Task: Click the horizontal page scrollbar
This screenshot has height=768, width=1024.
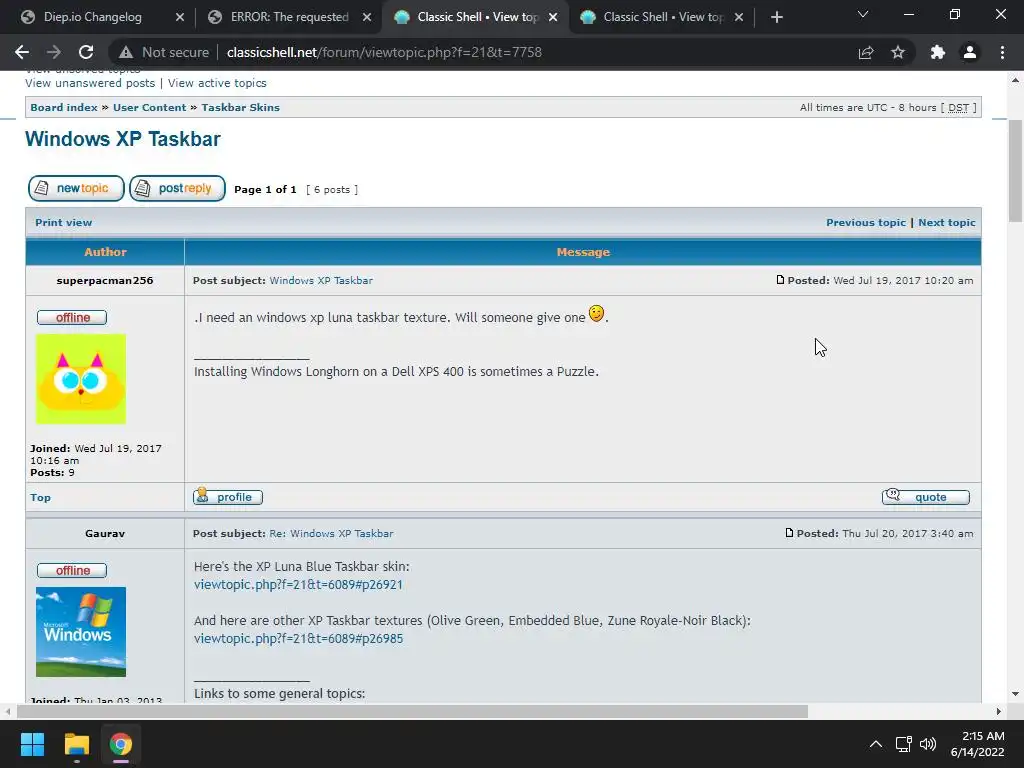Action: tap(412, 711)
